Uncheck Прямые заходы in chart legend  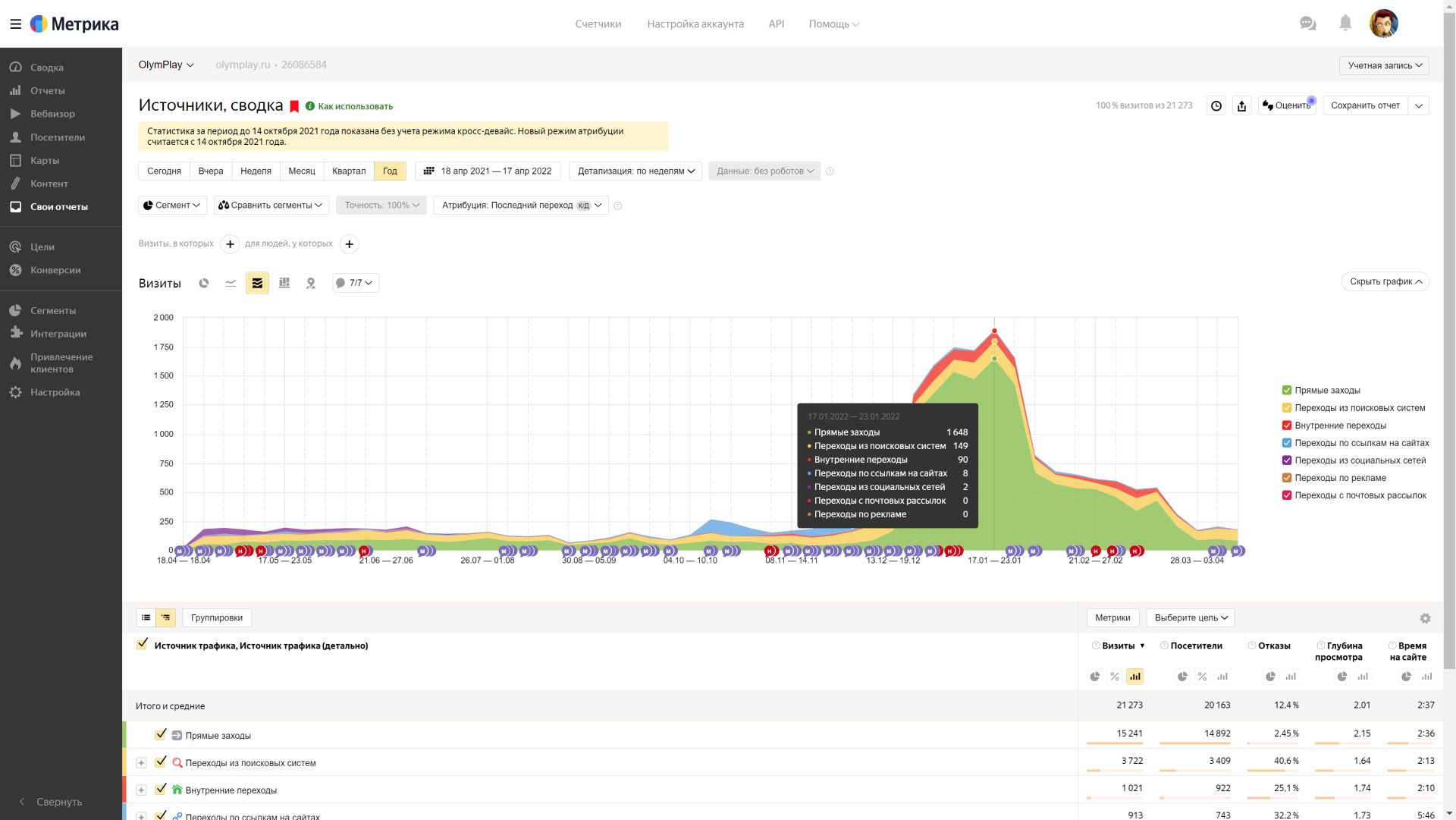pos(1287,391)
